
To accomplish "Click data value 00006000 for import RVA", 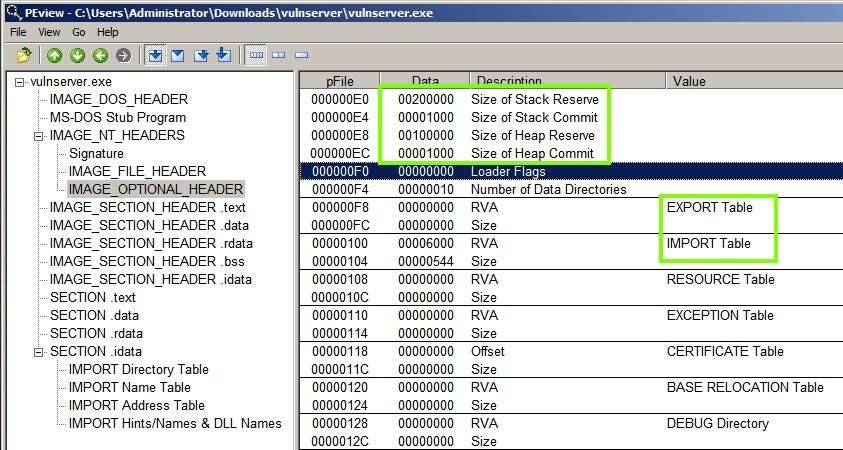I will click(426, 244).
